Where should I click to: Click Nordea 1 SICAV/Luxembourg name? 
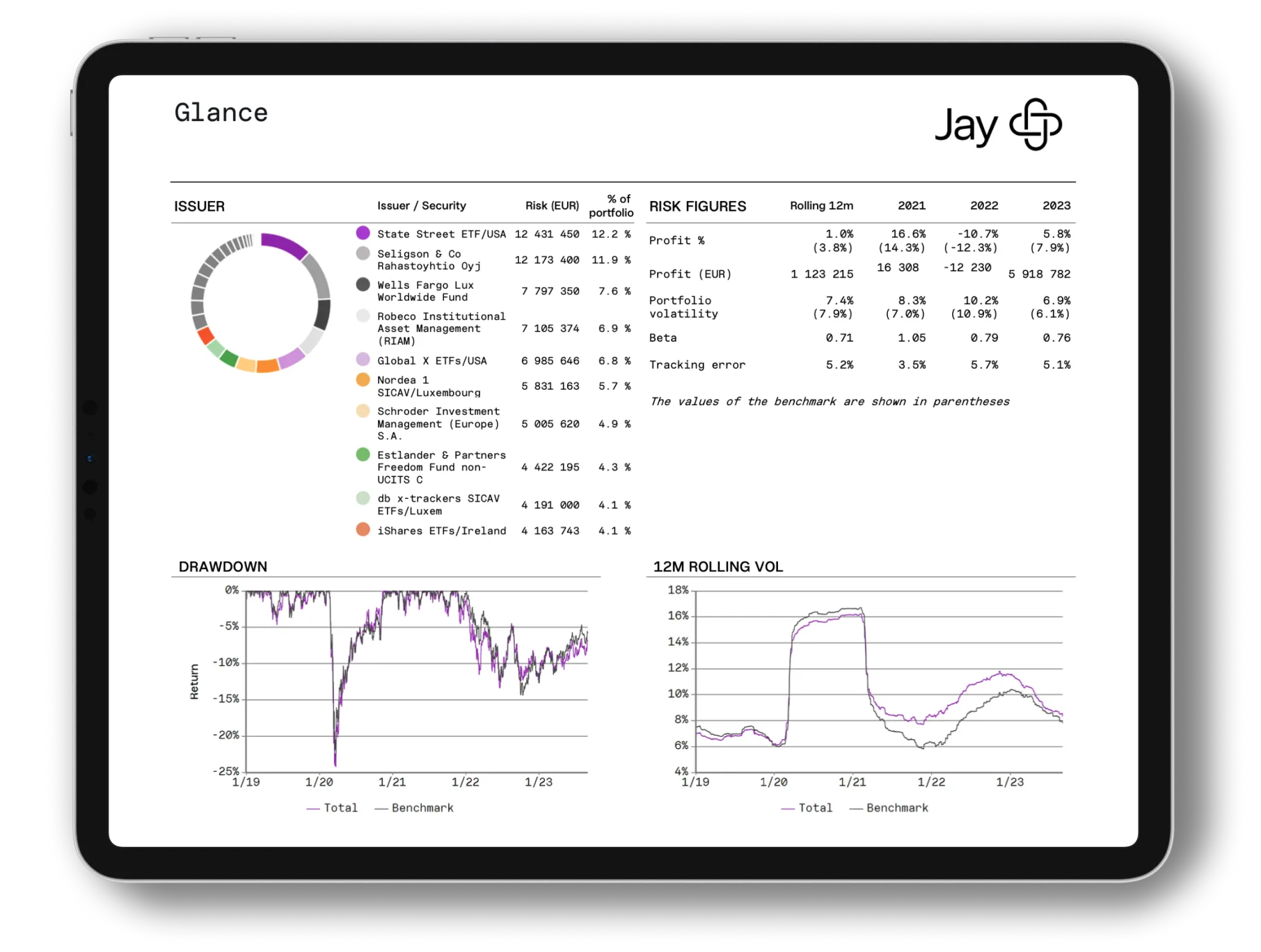click(429, 386)
